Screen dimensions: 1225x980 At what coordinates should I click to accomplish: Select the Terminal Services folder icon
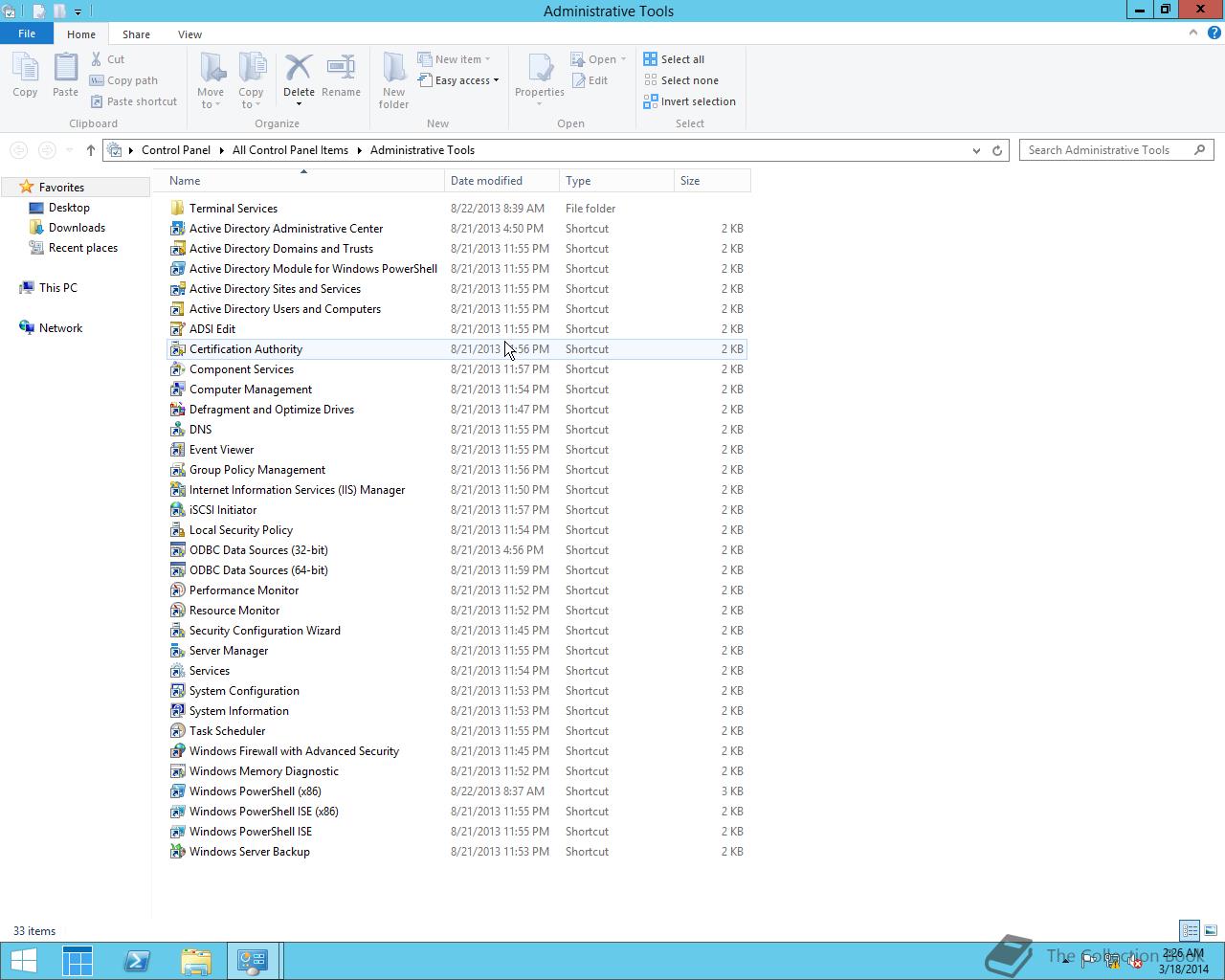(177, 209)
